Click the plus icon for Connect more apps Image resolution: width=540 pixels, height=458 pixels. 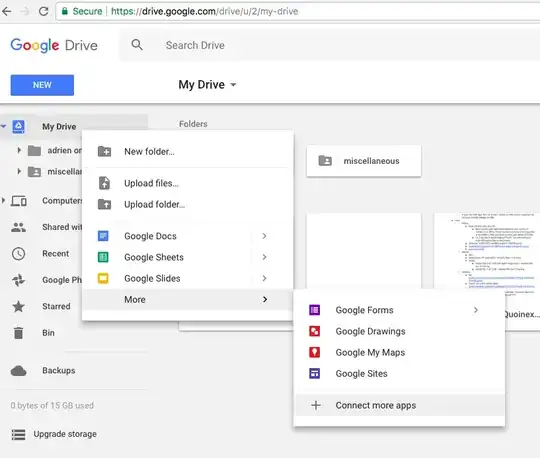(316, 405)
